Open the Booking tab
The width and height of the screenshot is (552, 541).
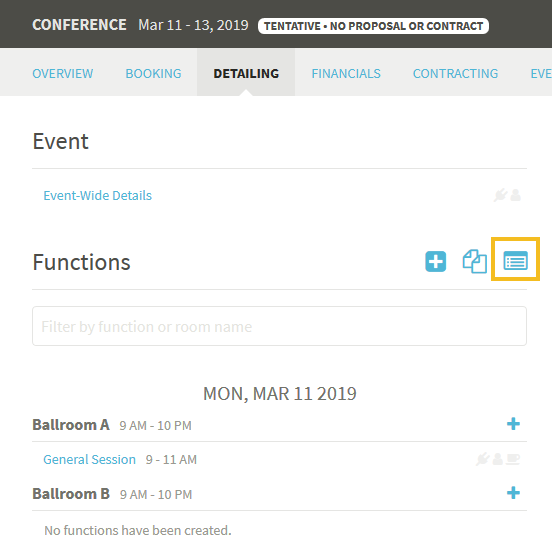(x=153, y=74)
